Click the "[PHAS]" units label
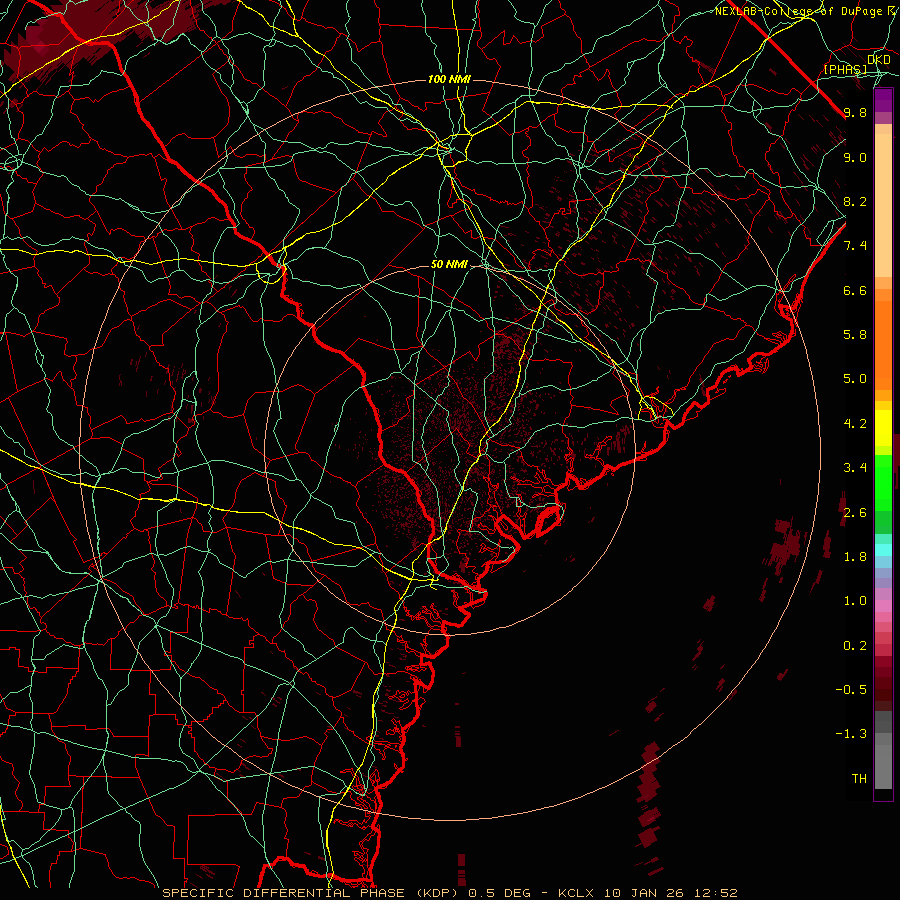 (x=845, y=70)
